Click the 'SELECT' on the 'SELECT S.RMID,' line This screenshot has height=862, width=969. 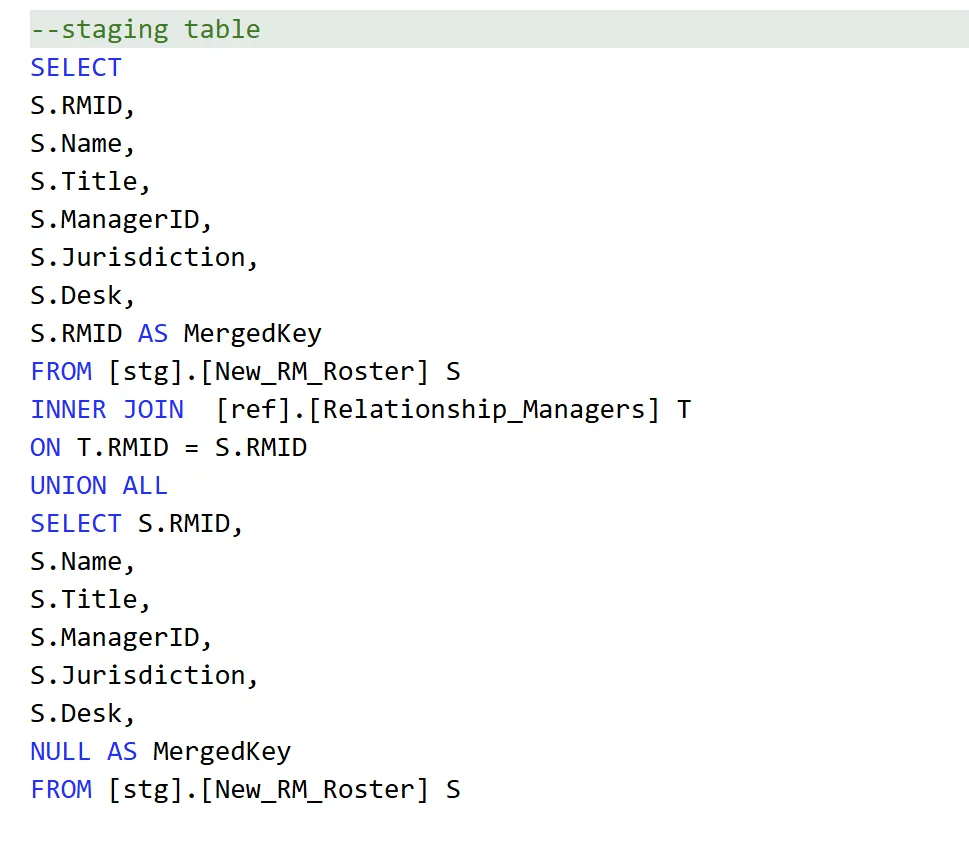coord(76,524)
